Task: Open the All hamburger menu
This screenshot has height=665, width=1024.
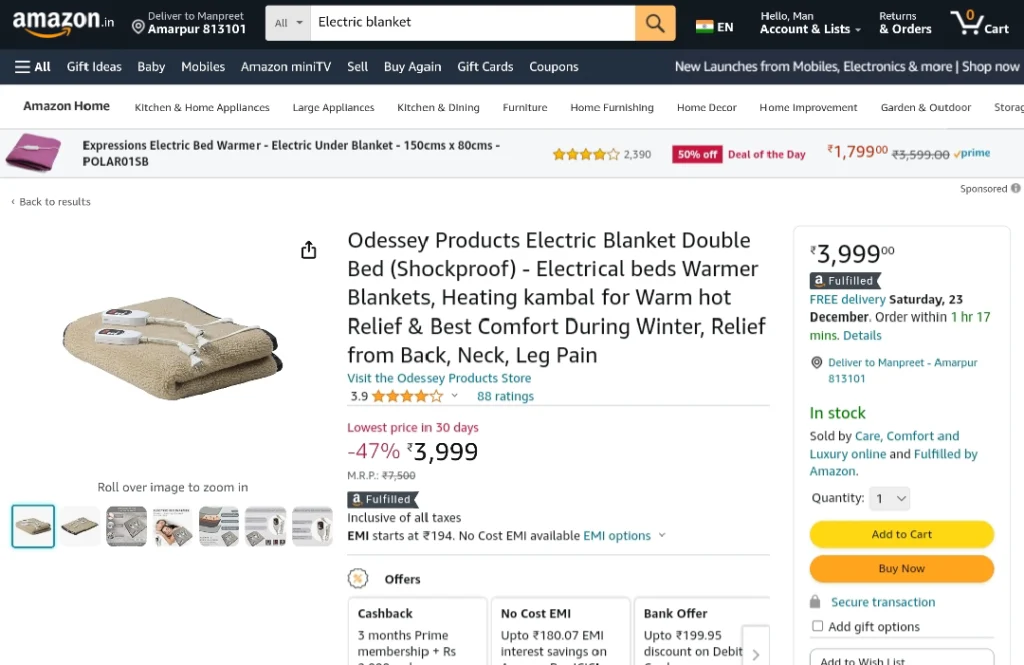Action: pos(33,67)
